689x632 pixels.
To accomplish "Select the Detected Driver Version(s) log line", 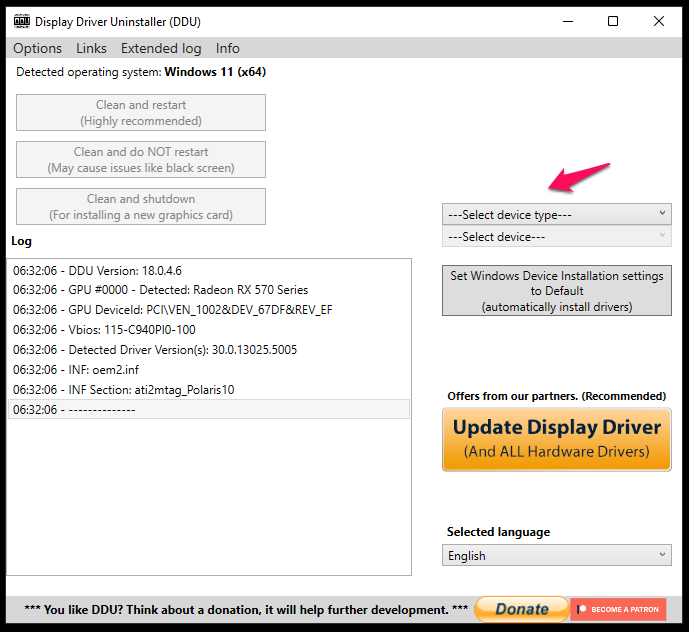I will click(209, 350).
